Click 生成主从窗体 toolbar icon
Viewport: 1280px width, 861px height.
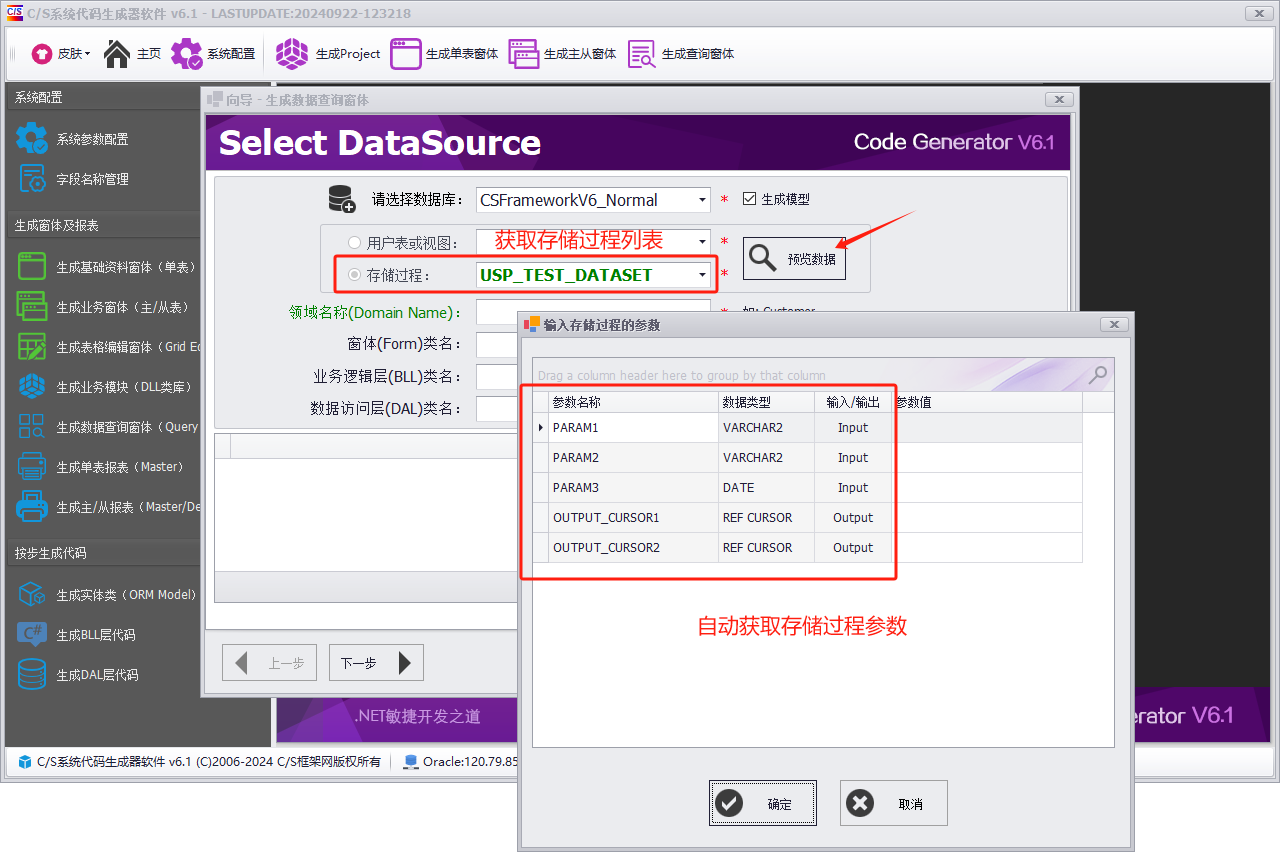click(x=524, y=54)
